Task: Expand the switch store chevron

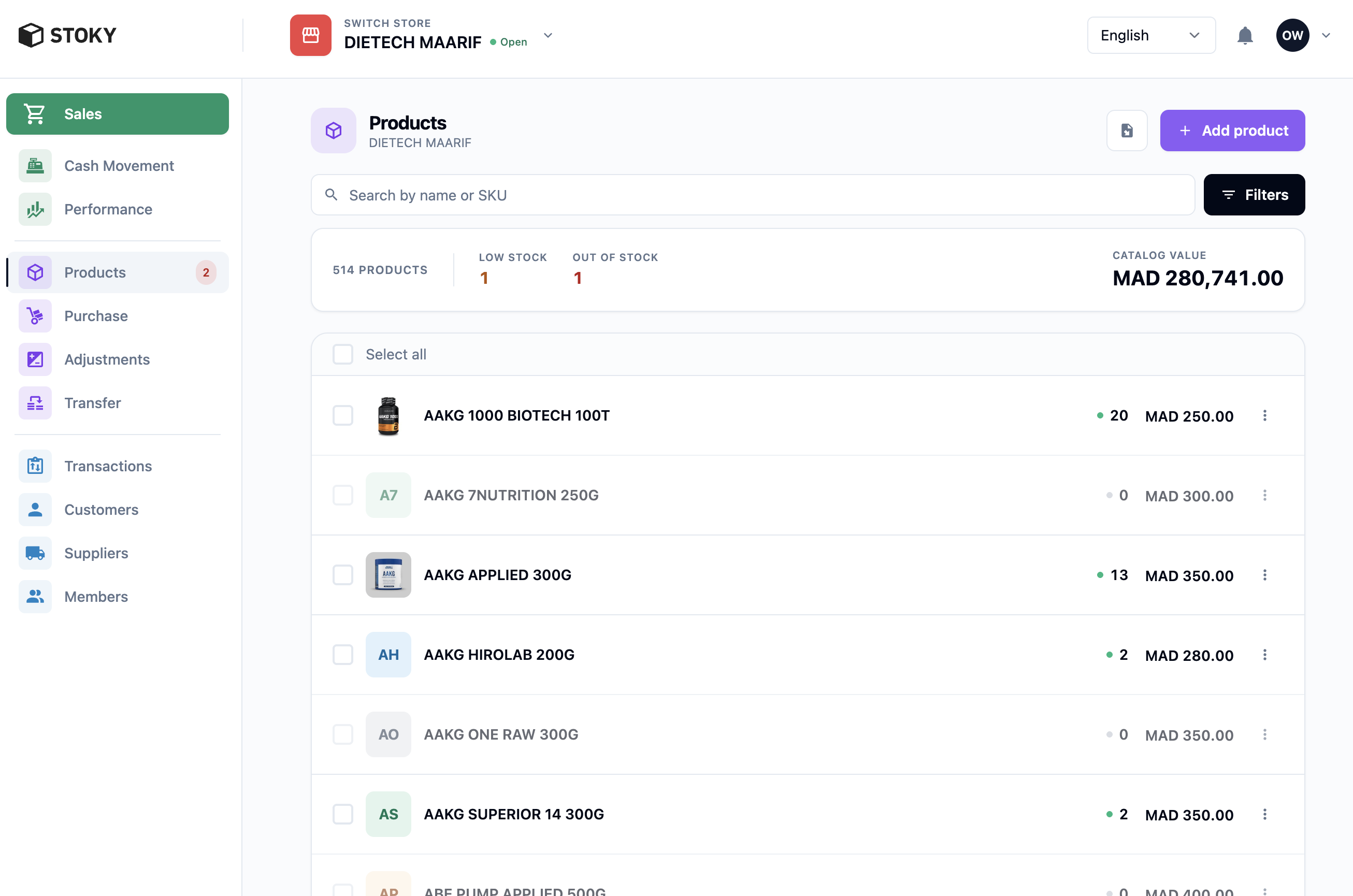Action: pos(548,35)
